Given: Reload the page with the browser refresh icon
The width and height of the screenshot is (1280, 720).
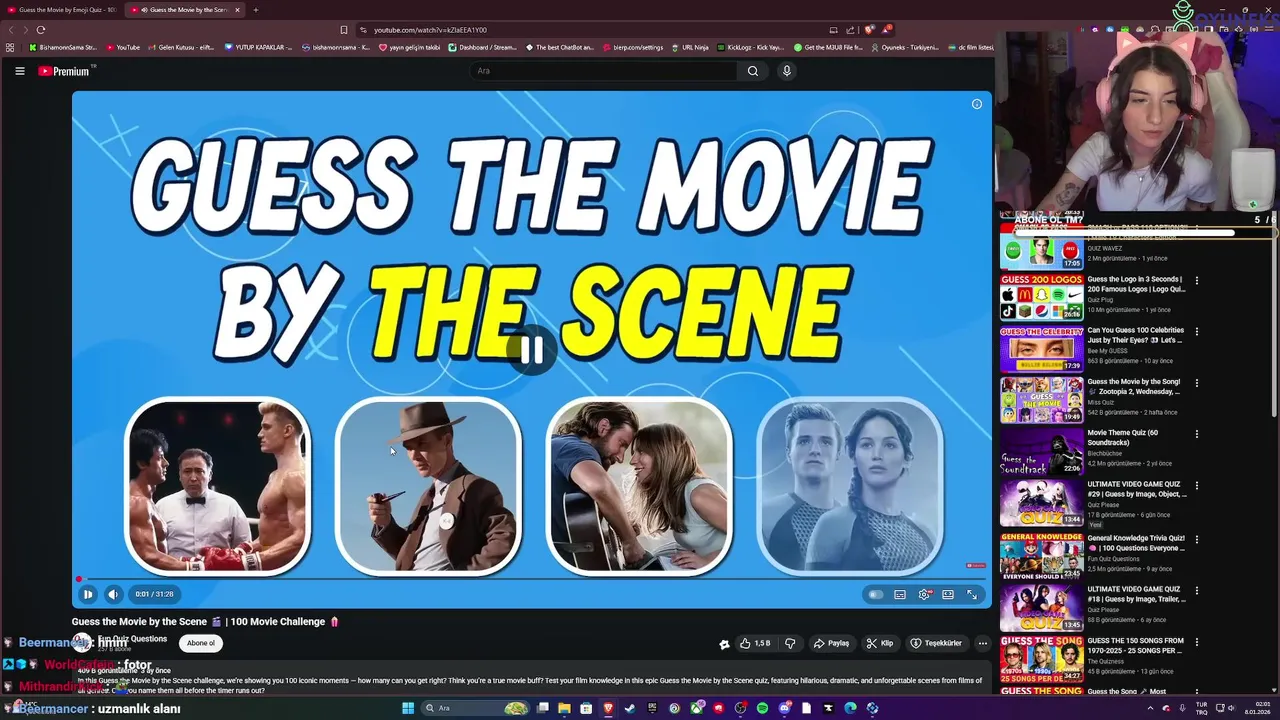Looking at the screenshot, I should click(x=41, y=30).
